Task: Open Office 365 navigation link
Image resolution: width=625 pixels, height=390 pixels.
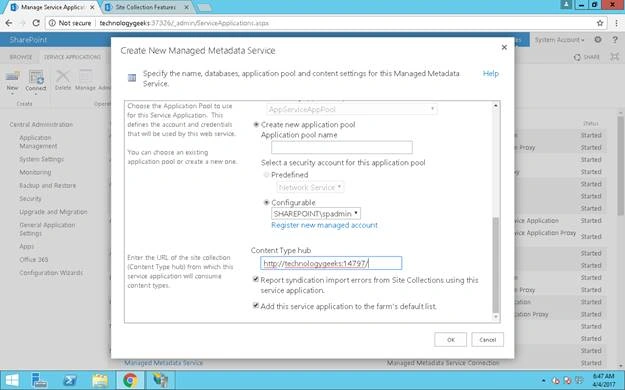Action: coord(33,260)
